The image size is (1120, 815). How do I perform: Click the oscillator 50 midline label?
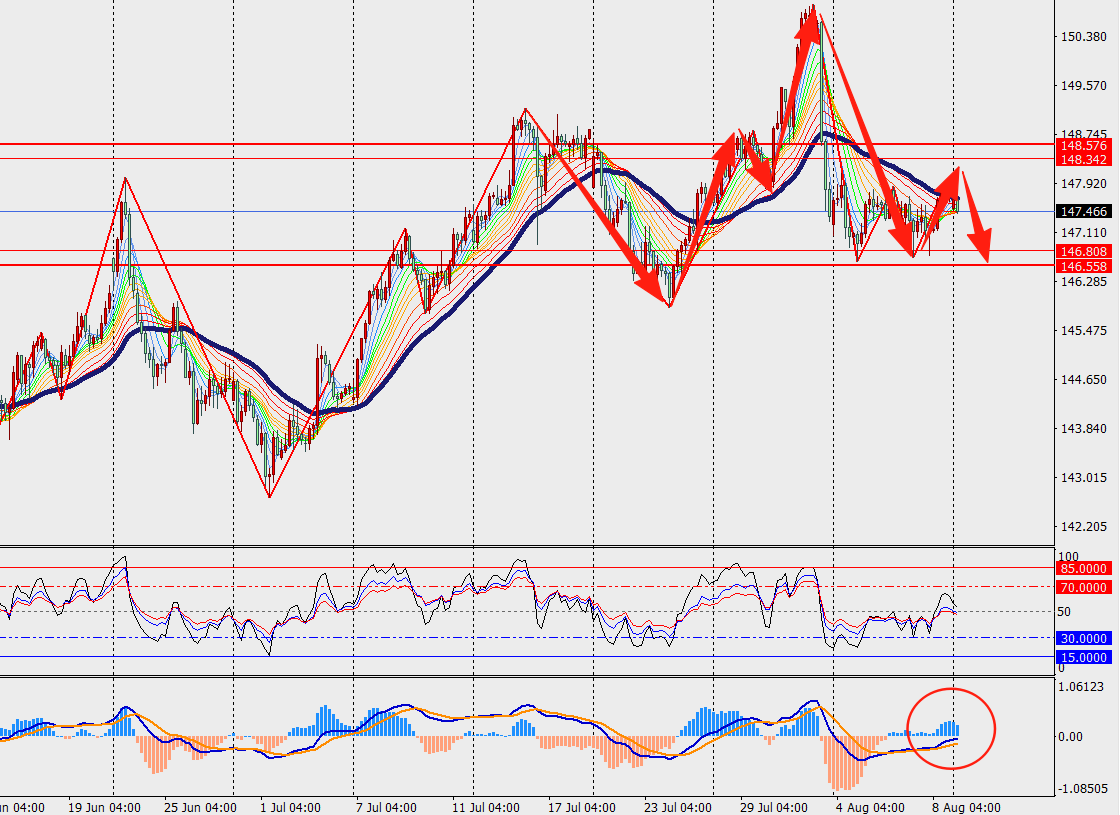[x=1064, y=612]
